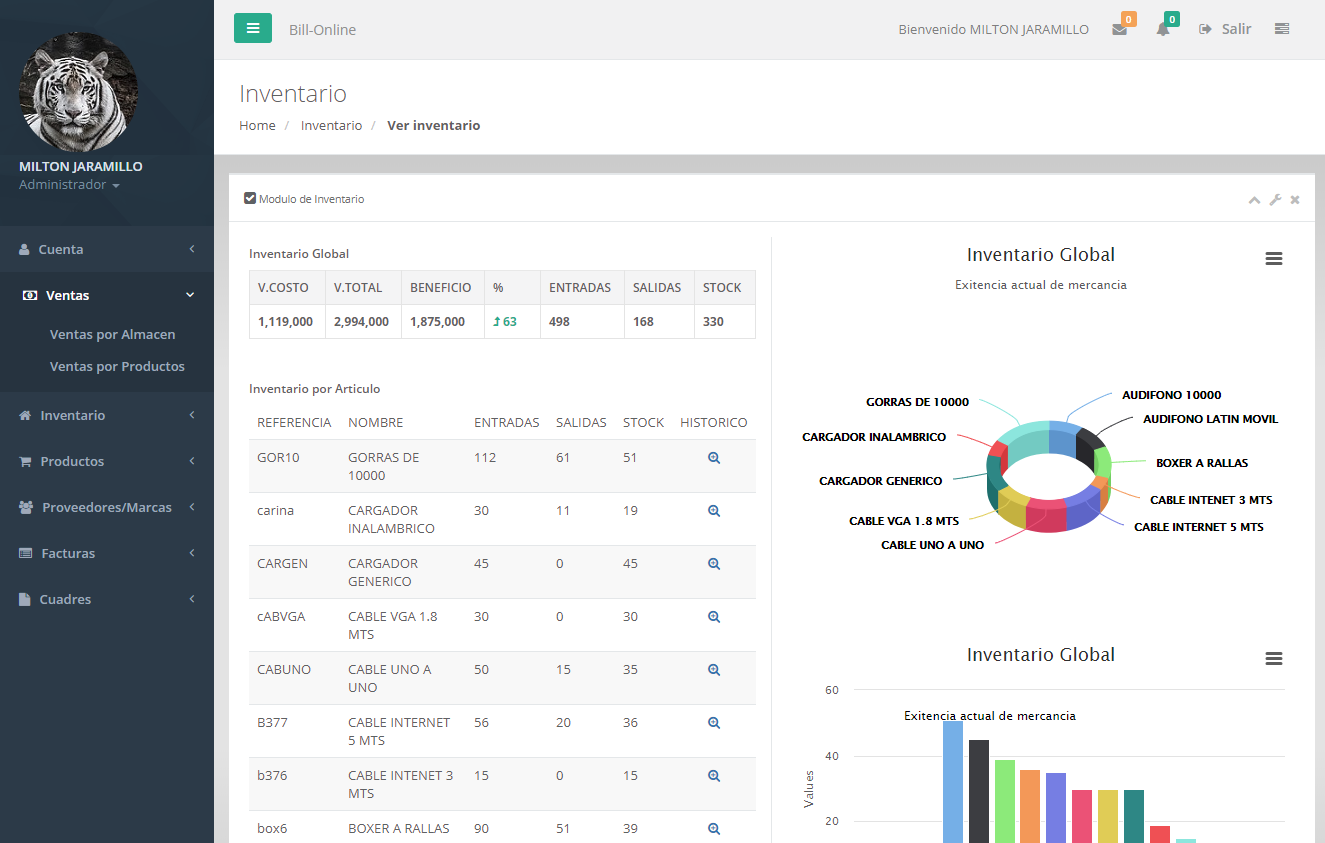Open historico magnifier for GORRAS DE 10000
1325x843 pixels.
714,457
